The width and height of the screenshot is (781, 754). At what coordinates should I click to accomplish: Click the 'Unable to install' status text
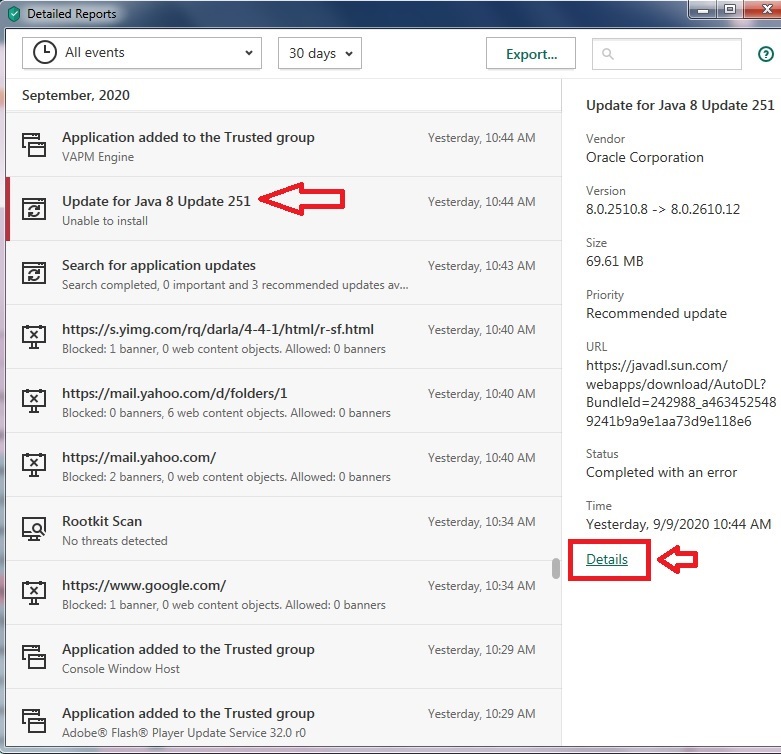pyautogui.click(x=105, y=221)
